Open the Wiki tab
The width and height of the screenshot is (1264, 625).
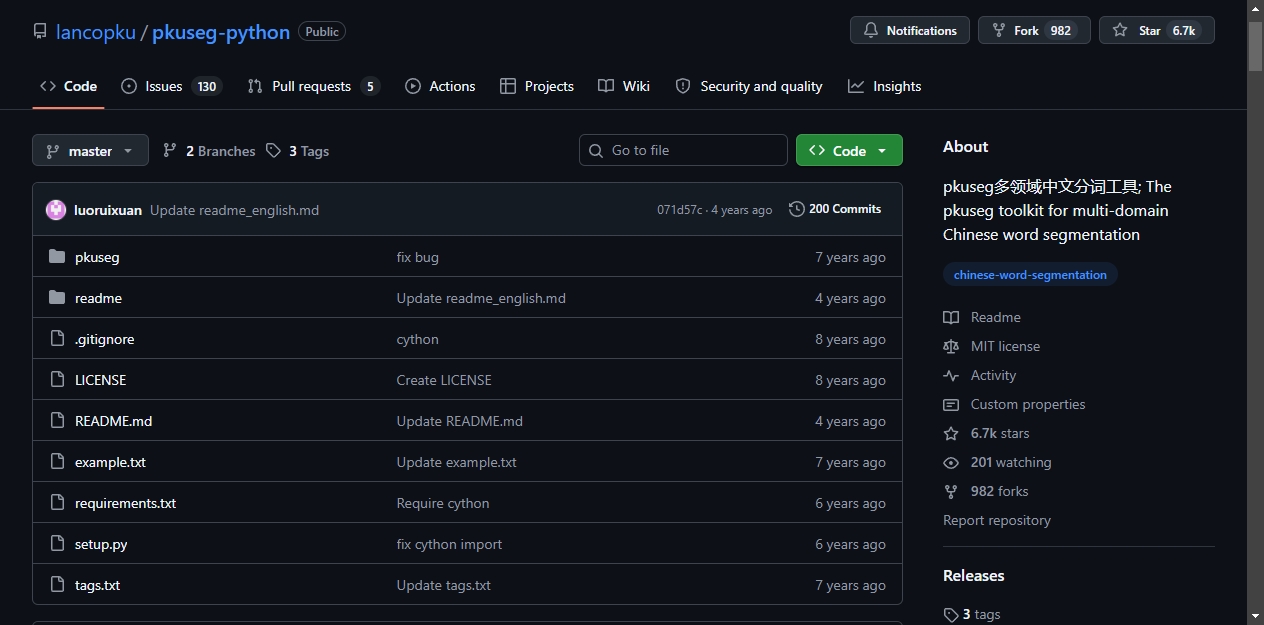click(x=624, y=86)
